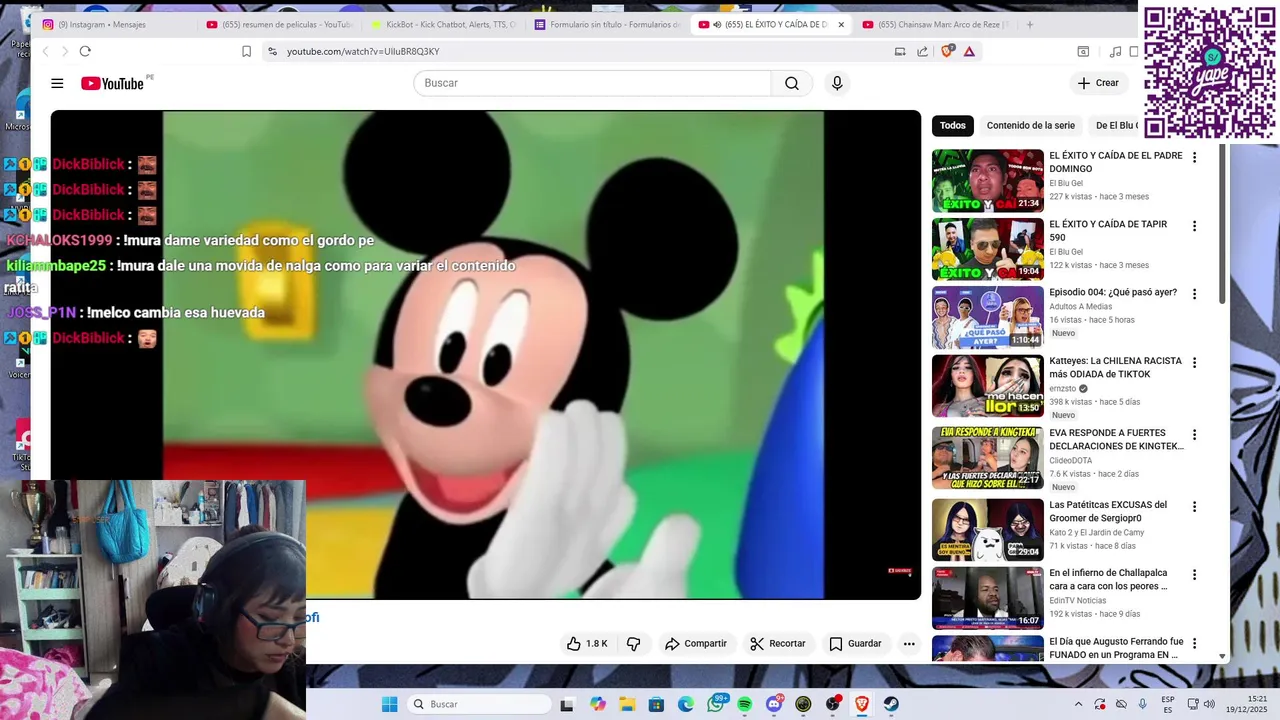Viewport: 1280px width, 720px height.
Task: Open more options for Eva Responde video
Action: point(1194,435)
